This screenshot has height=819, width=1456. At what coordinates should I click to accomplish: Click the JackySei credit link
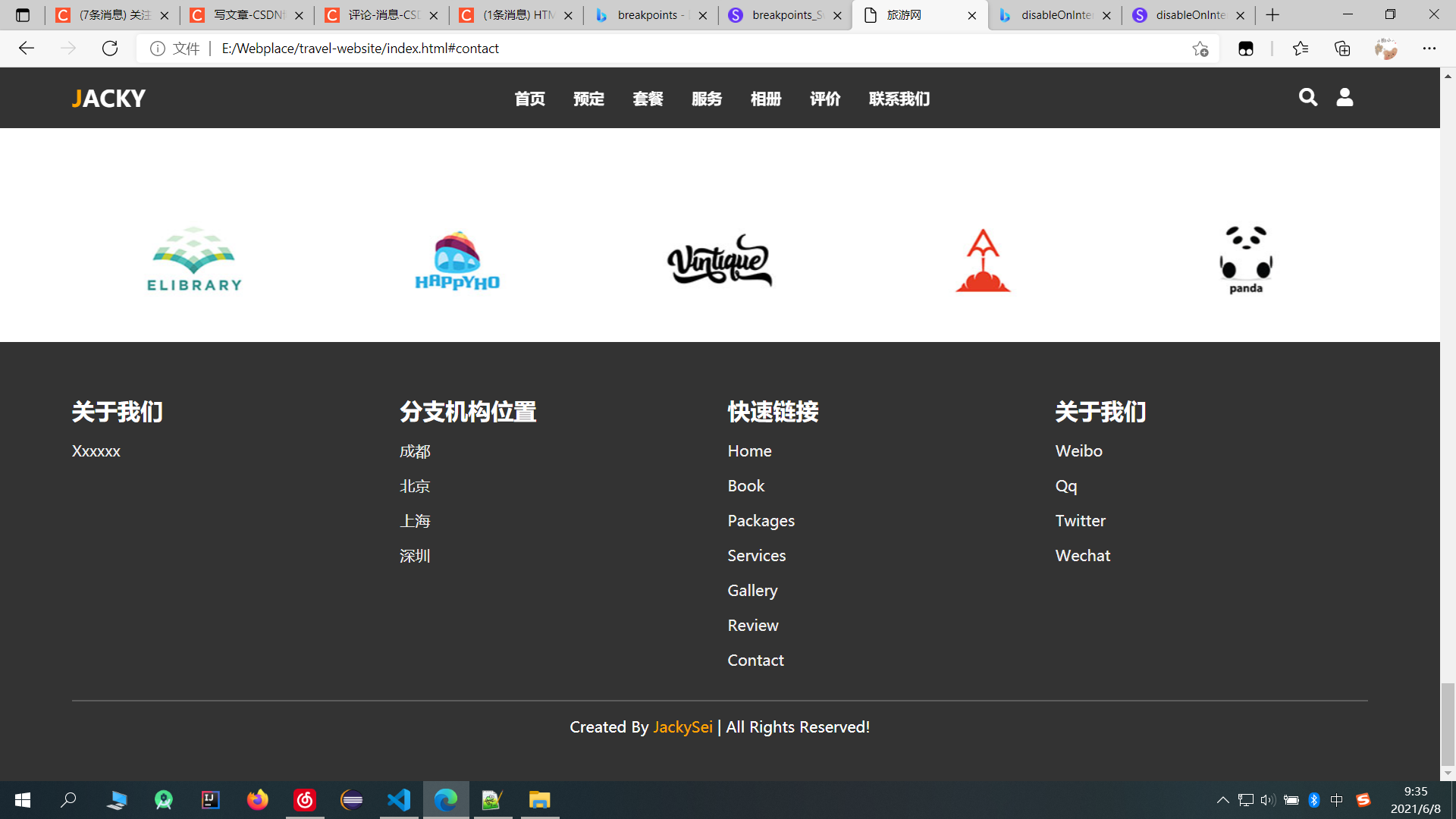682,726
